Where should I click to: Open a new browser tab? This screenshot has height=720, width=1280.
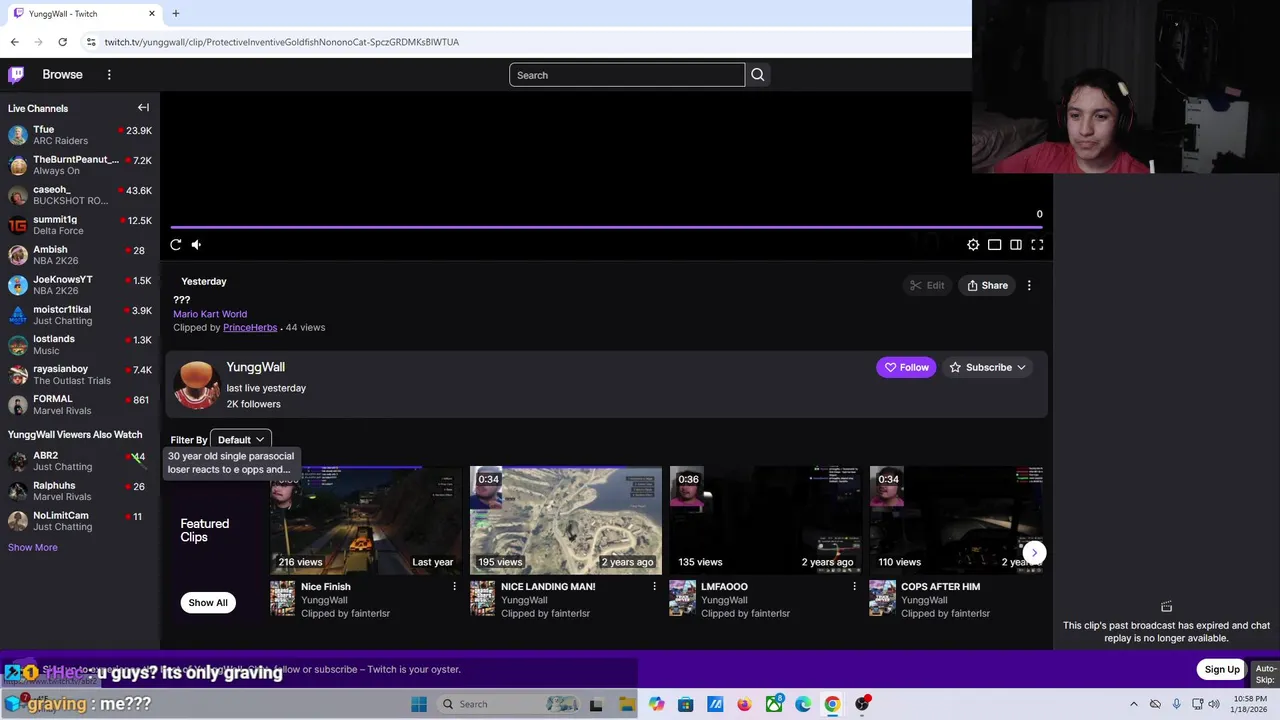point(175,13)
